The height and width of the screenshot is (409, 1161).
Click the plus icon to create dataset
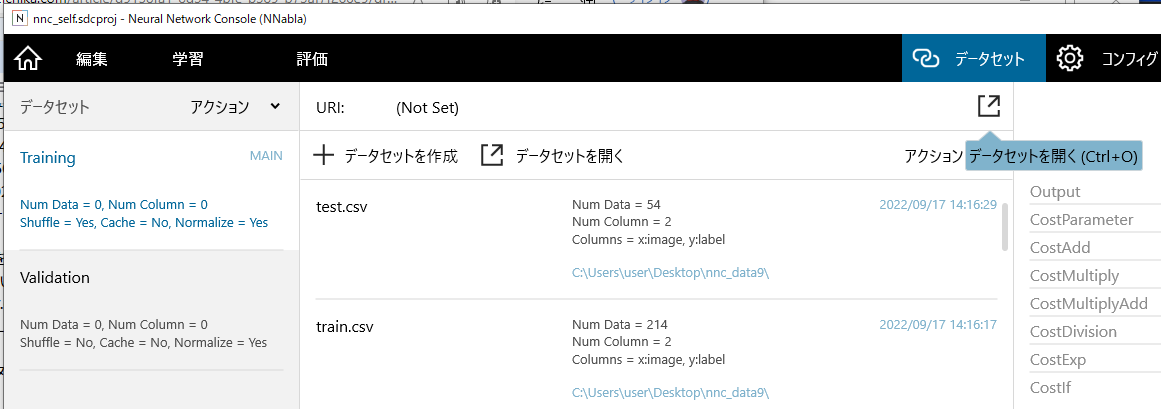(324, 155)
